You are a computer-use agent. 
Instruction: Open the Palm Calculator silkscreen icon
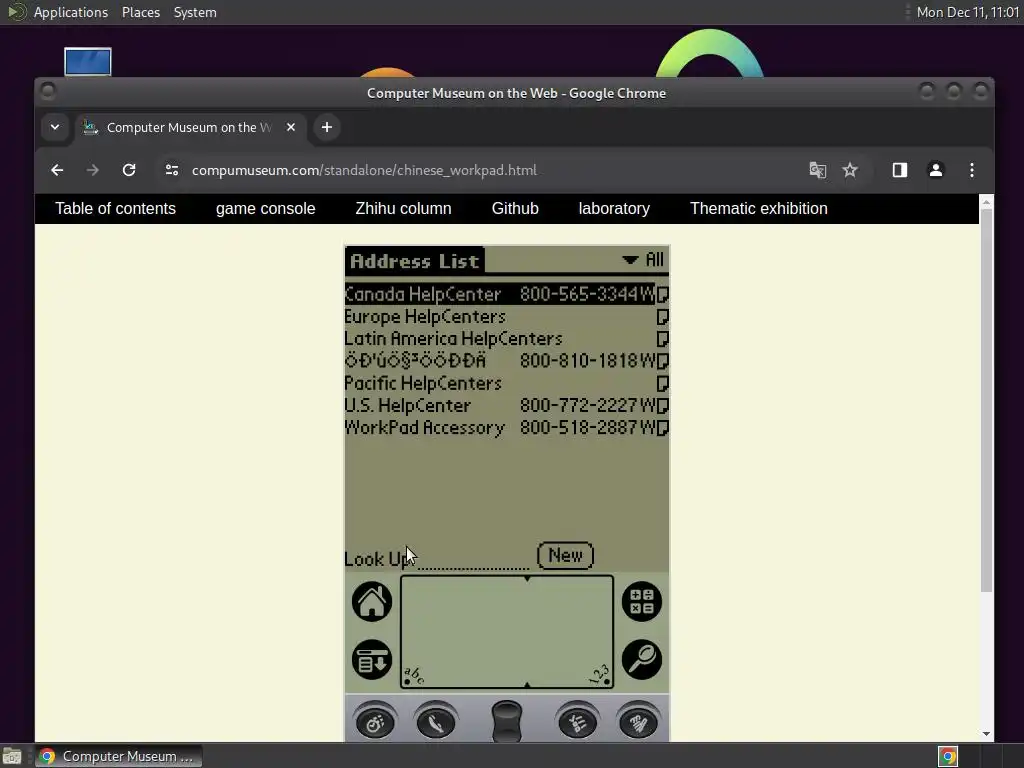pyautogui.click(x=642, y=601)
